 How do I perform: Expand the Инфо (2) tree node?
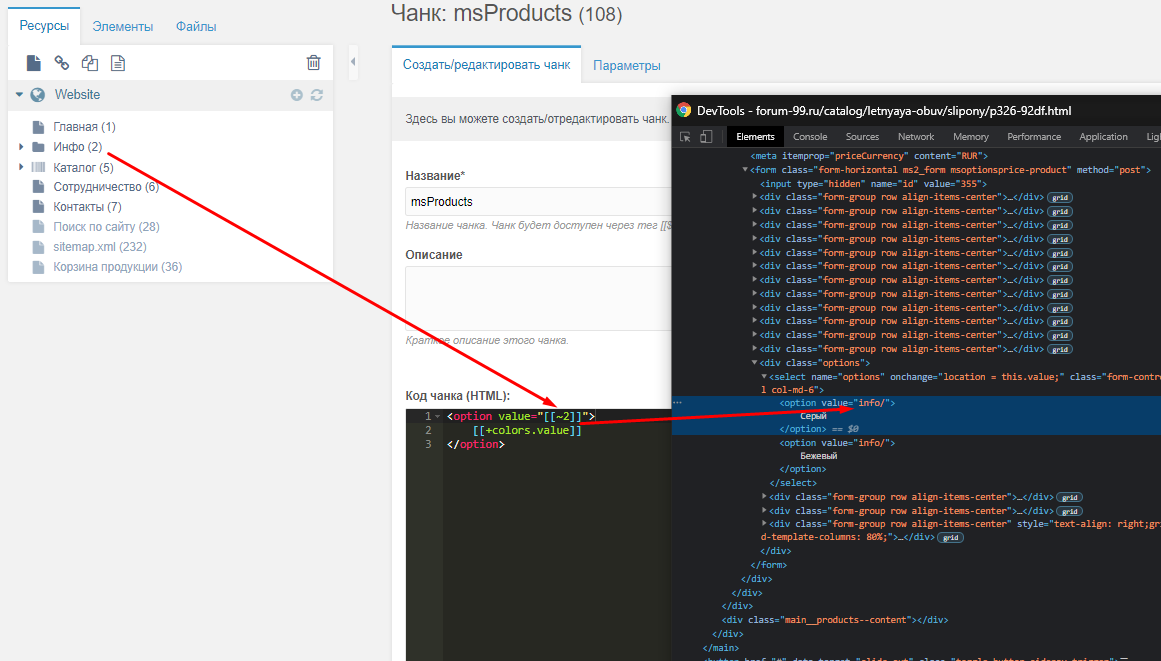[x=21, y=147]
